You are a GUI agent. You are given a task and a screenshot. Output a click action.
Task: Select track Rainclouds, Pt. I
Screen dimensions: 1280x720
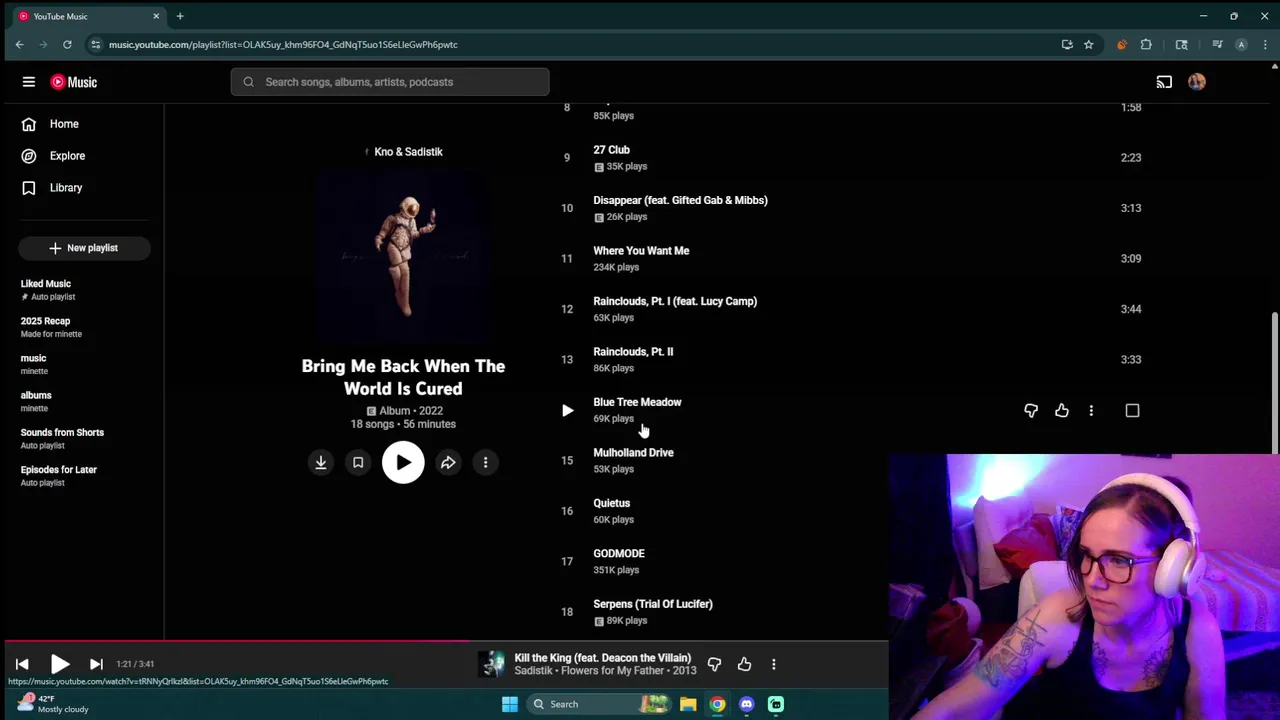pyautogui.click(x=675, y=301)
